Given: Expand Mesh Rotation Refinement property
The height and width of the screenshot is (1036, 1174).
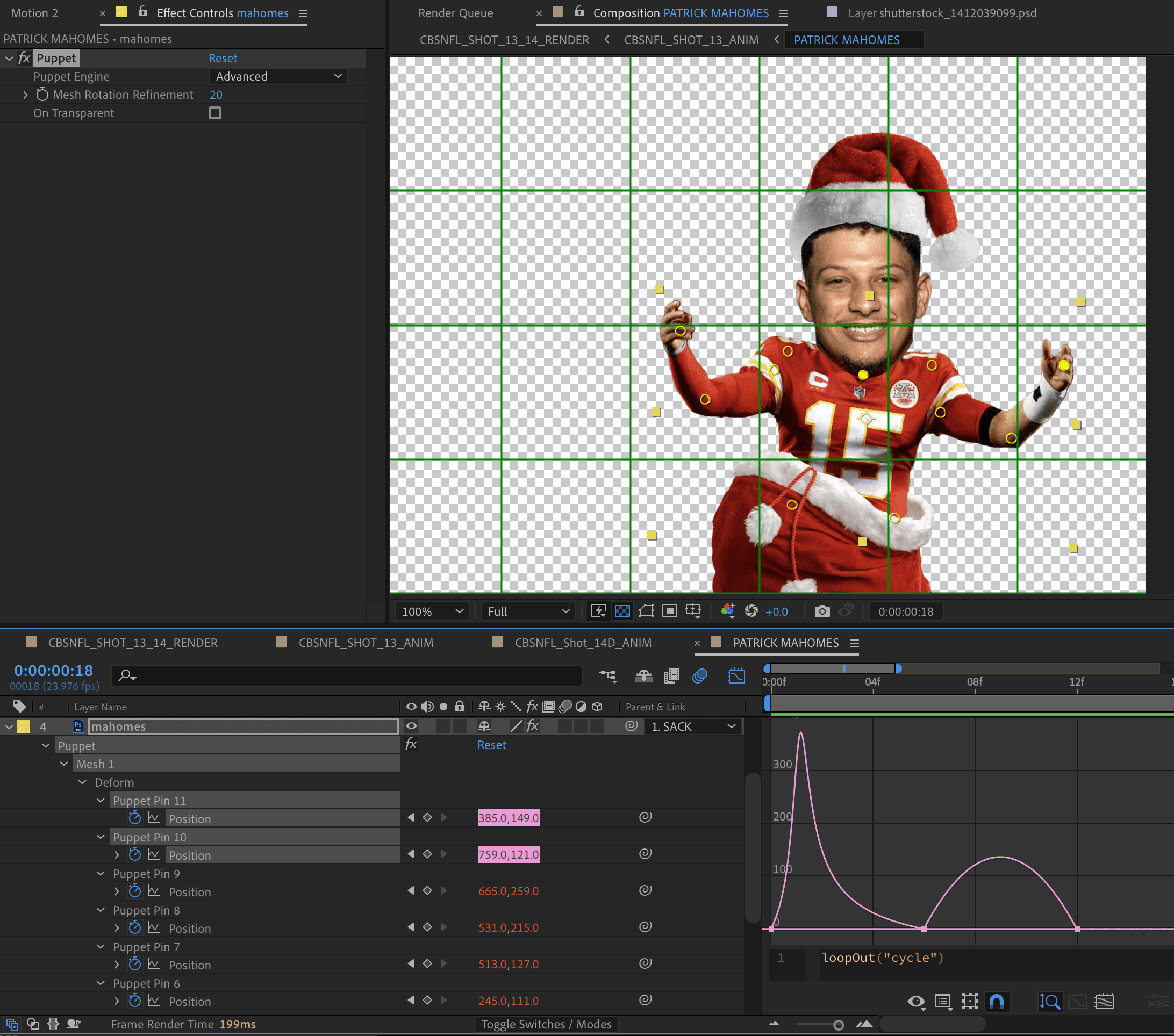Looking at the screenshot, I should [25, 95].
